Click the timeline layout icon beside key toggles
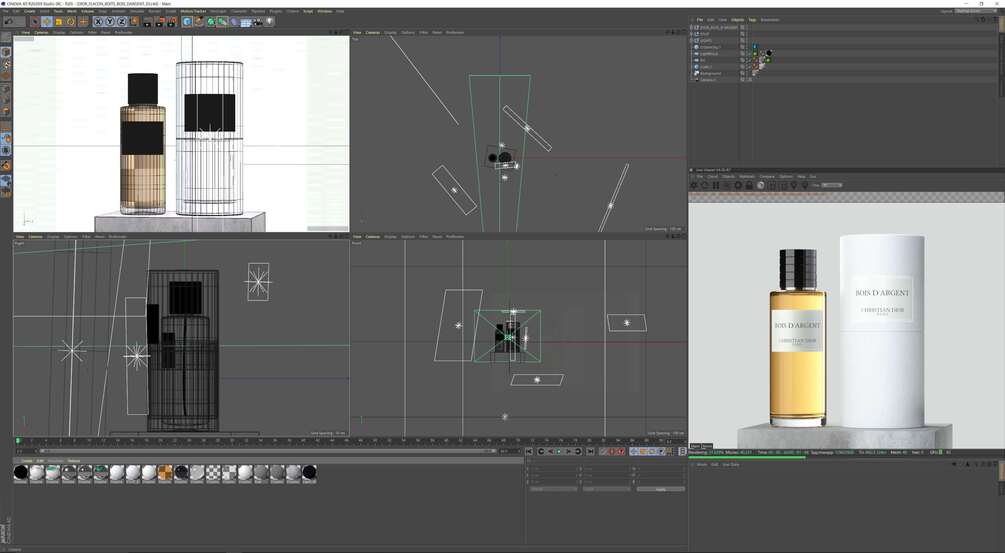Viewport: 1005px width, 553px height. (683, 451)
